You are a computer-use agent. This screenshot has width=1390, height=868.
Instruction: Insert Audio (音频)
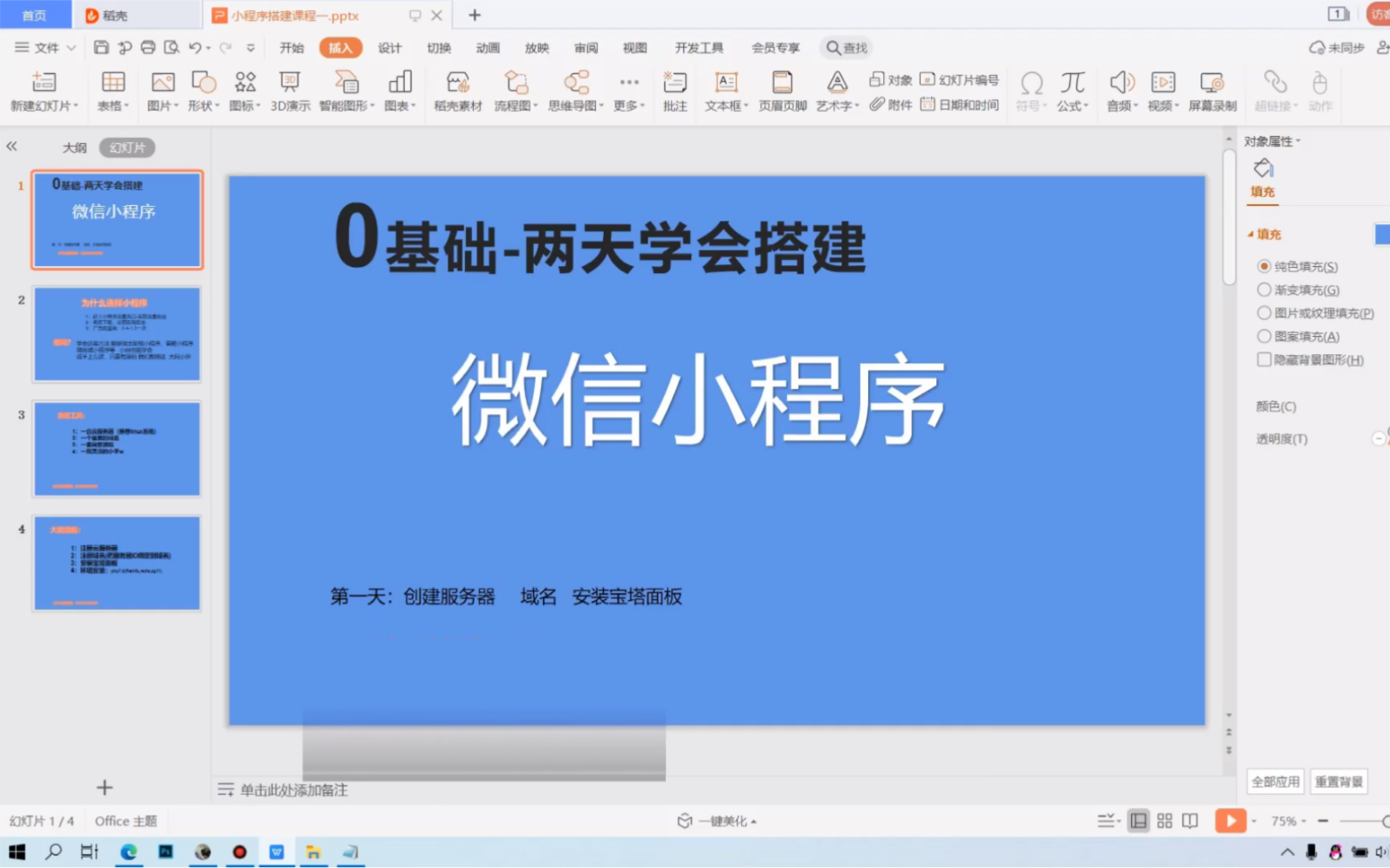point(1122,91)
